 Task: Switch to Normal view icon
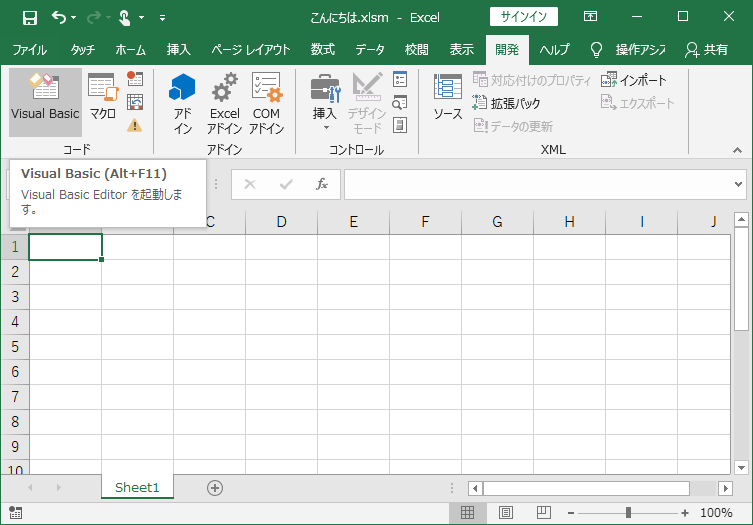point(467,513)
